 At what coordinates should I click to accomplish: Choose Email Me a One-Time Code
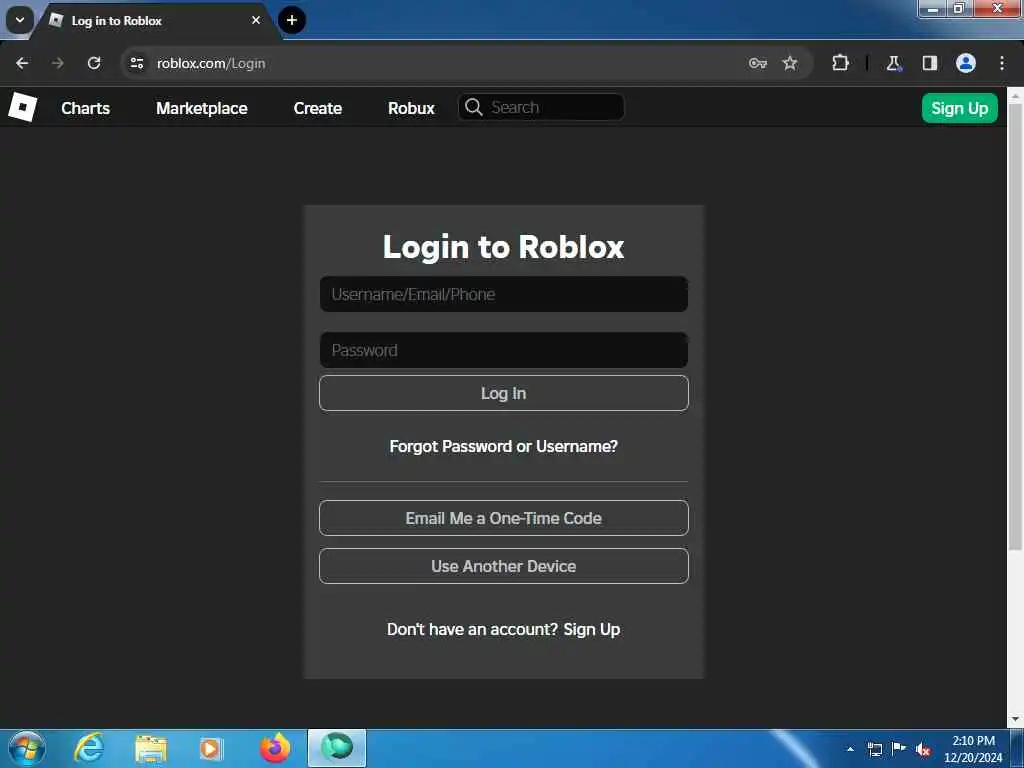click(504, 518)
